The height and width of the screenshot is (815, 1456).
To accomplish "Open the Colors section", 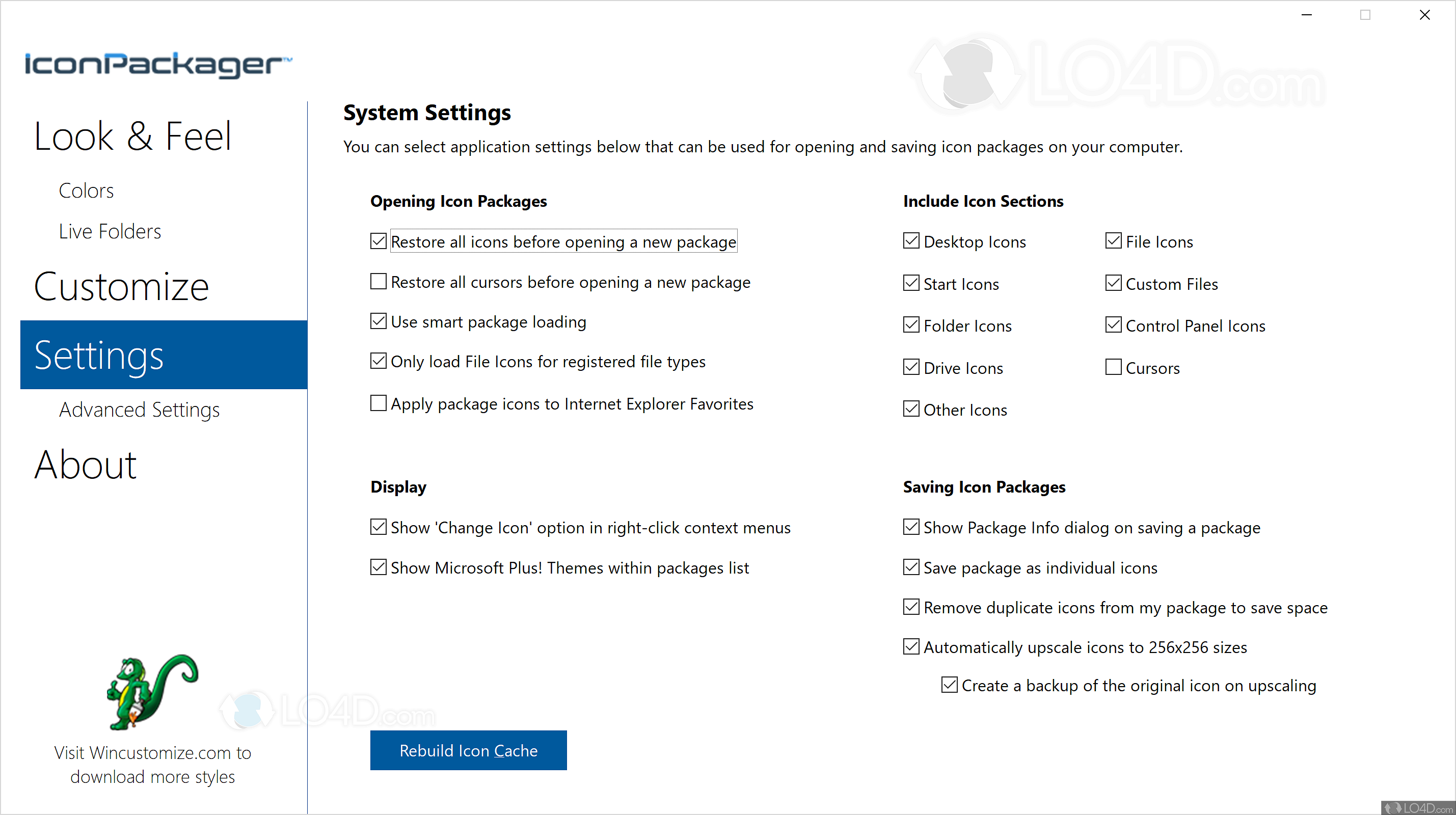I will [86, 190].
